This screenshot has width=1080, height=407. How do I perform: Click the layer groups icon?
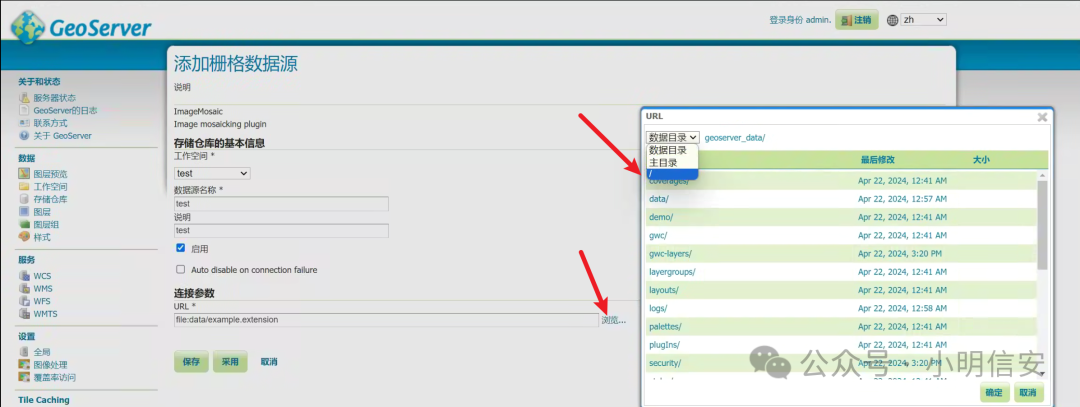tap(24, 224)
